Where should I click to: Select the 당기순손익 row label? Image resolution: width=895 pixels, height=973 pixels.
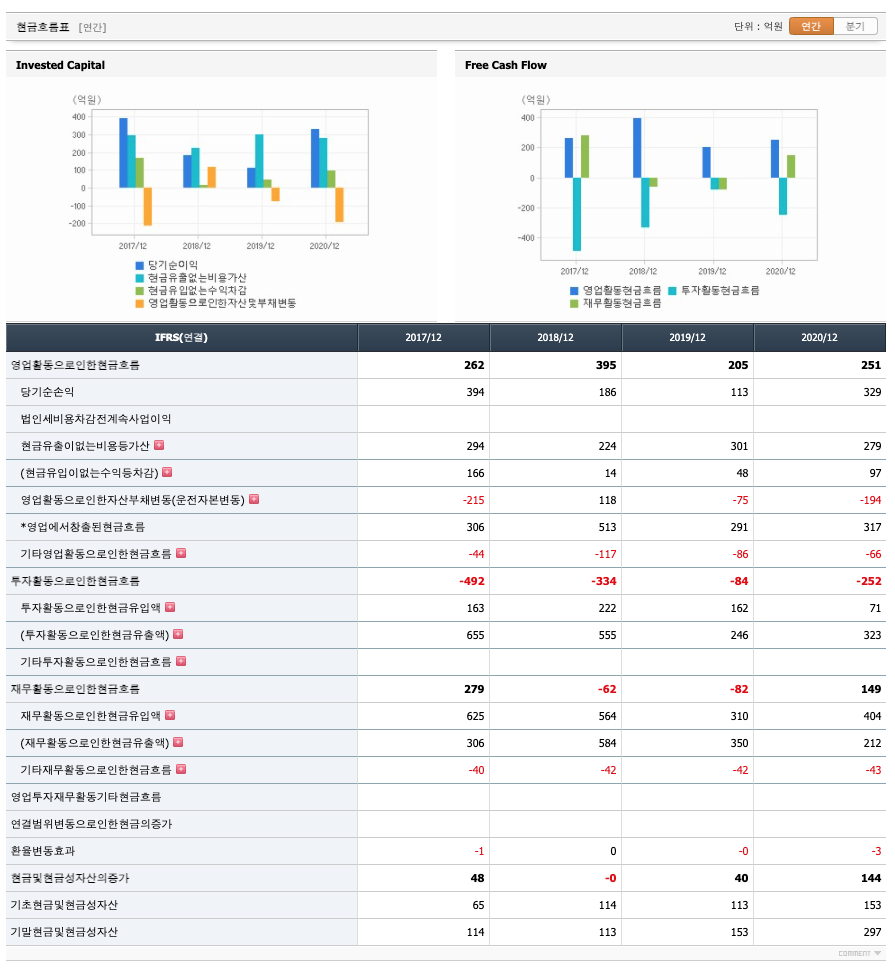click(47, 392)
